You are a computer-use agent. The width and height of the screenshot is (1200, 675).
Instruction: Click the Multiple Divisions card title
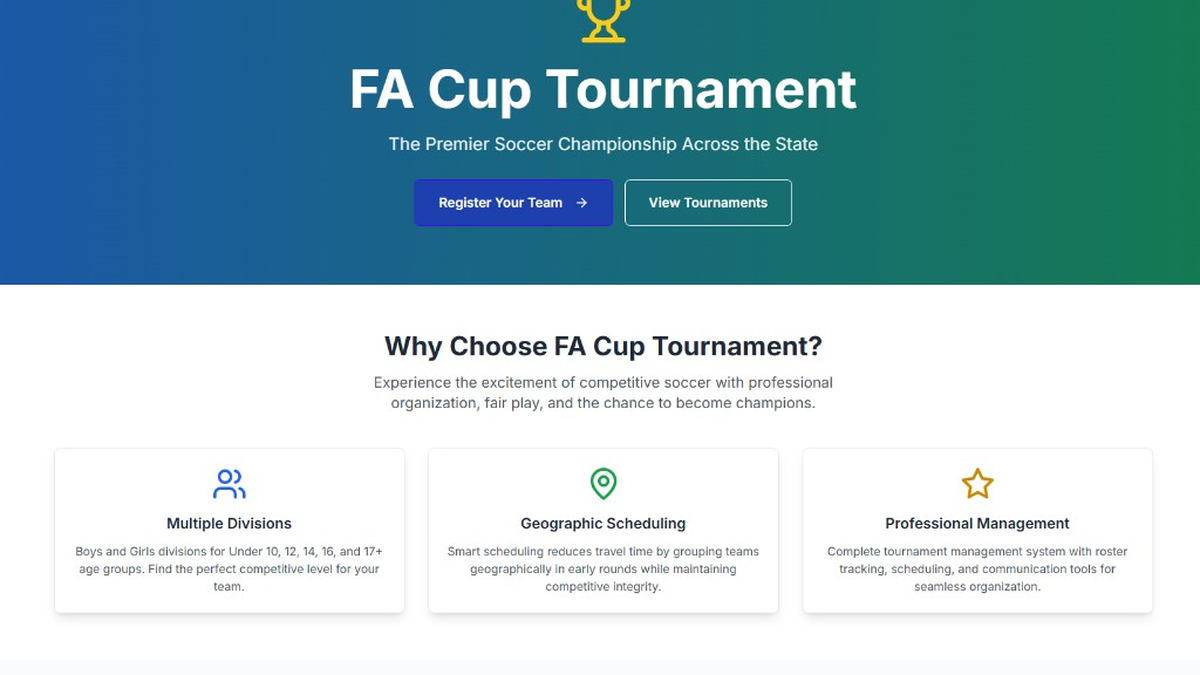click(x=229, y=523)
